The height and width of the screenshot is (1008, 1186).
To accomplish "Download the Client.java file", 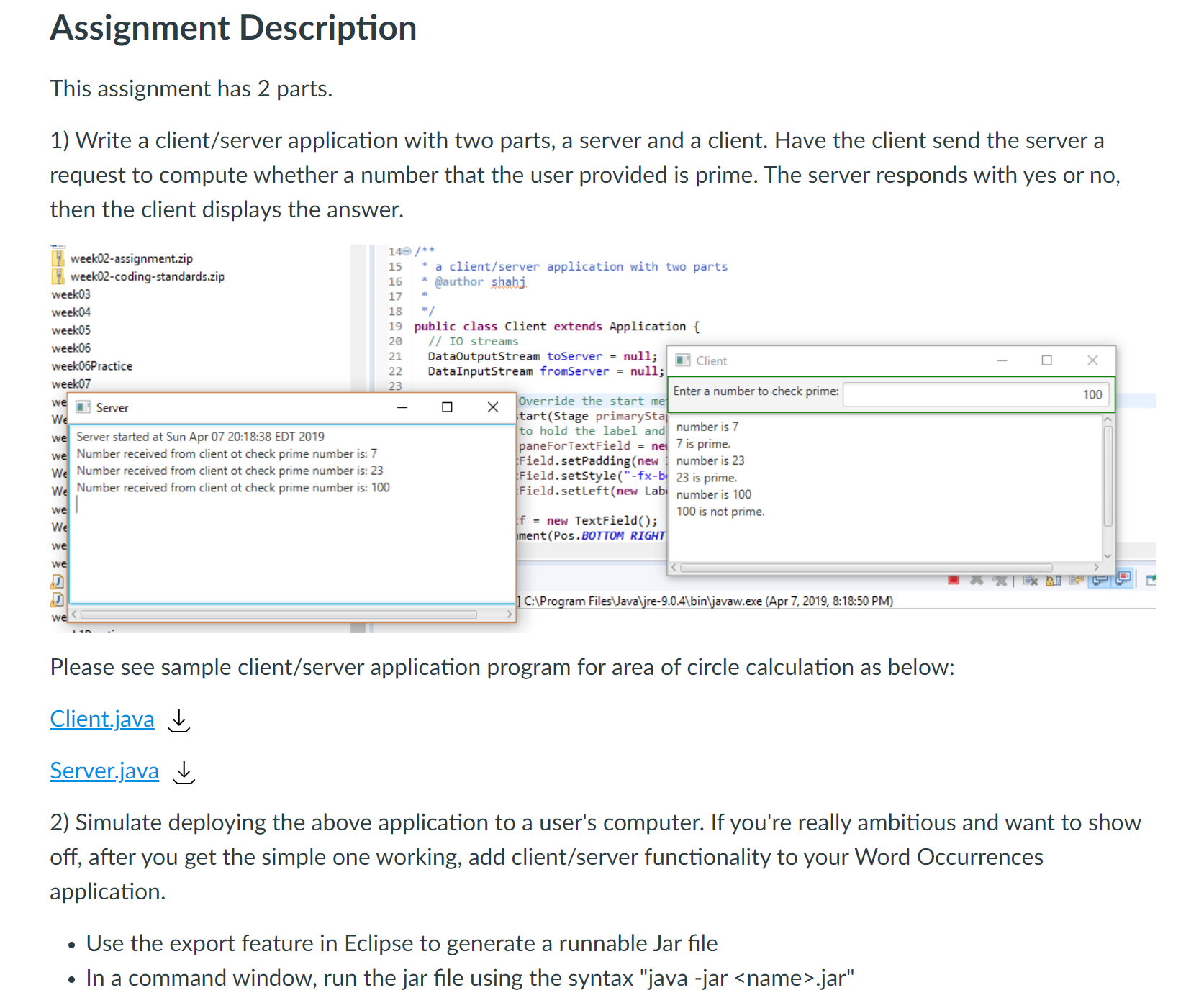I will 178,720.
